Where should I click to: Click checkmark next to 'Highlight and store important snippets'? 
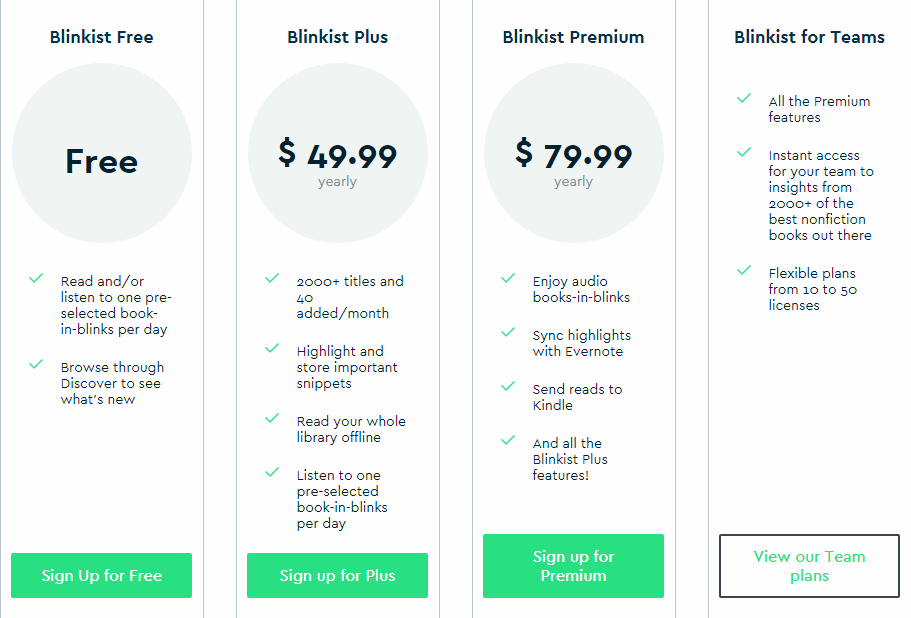click(272, 348)
